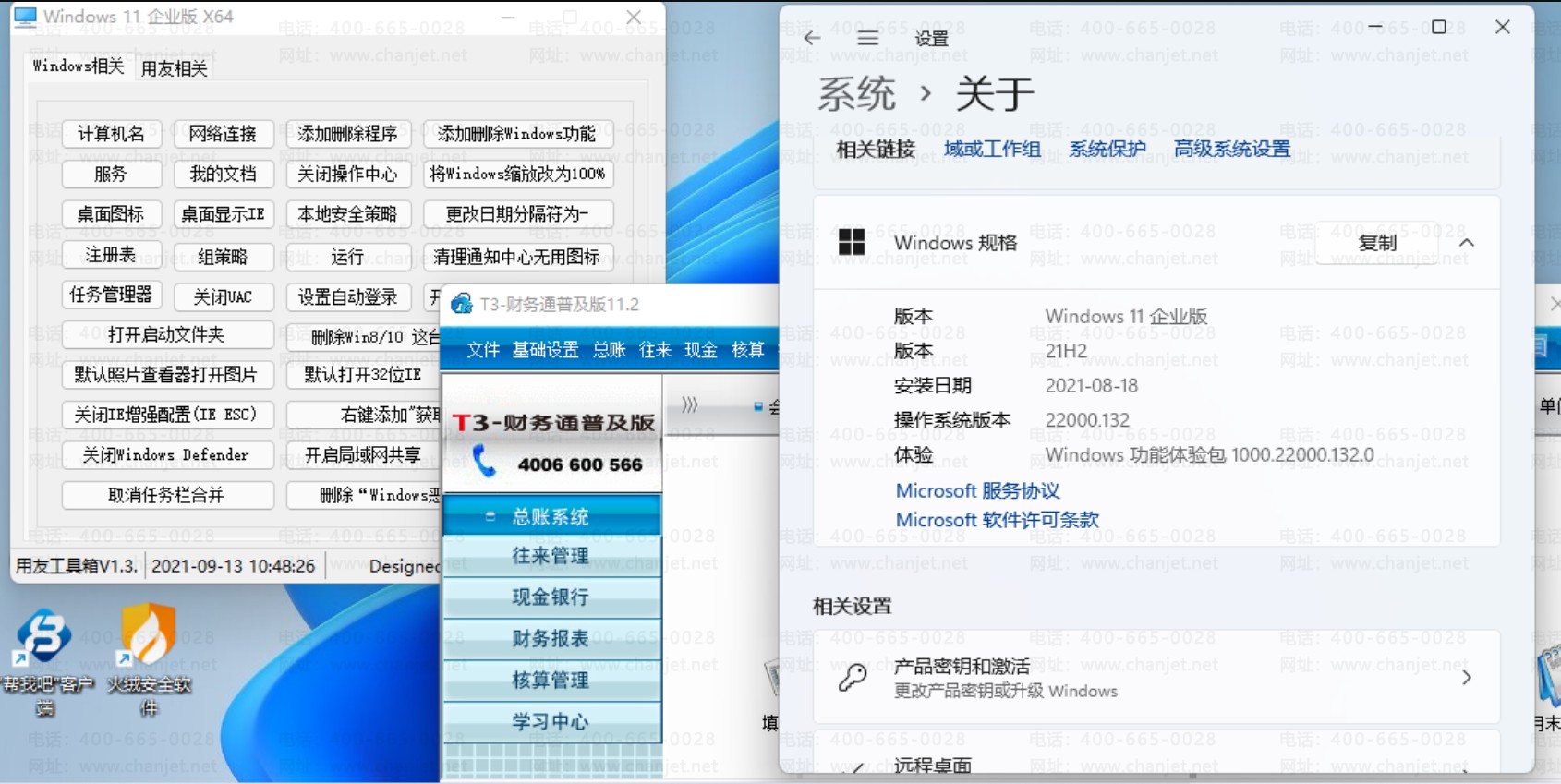
Task: Switch to the 用友相关 tab
Action: pos(175,68)
